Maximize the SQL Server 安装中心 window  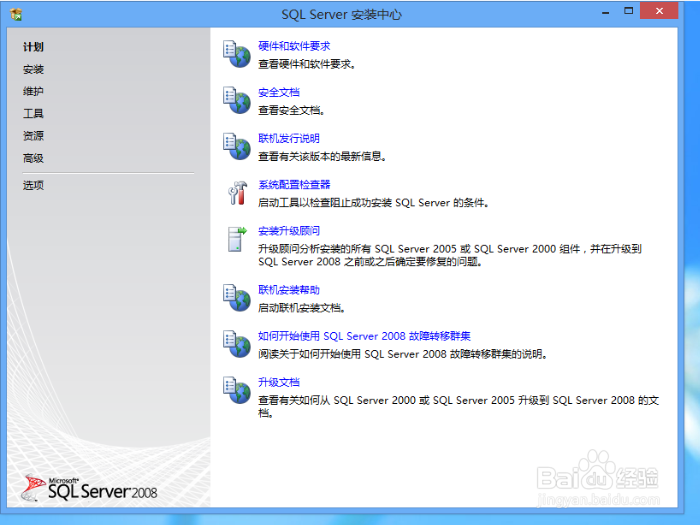(x=628, y=12)
